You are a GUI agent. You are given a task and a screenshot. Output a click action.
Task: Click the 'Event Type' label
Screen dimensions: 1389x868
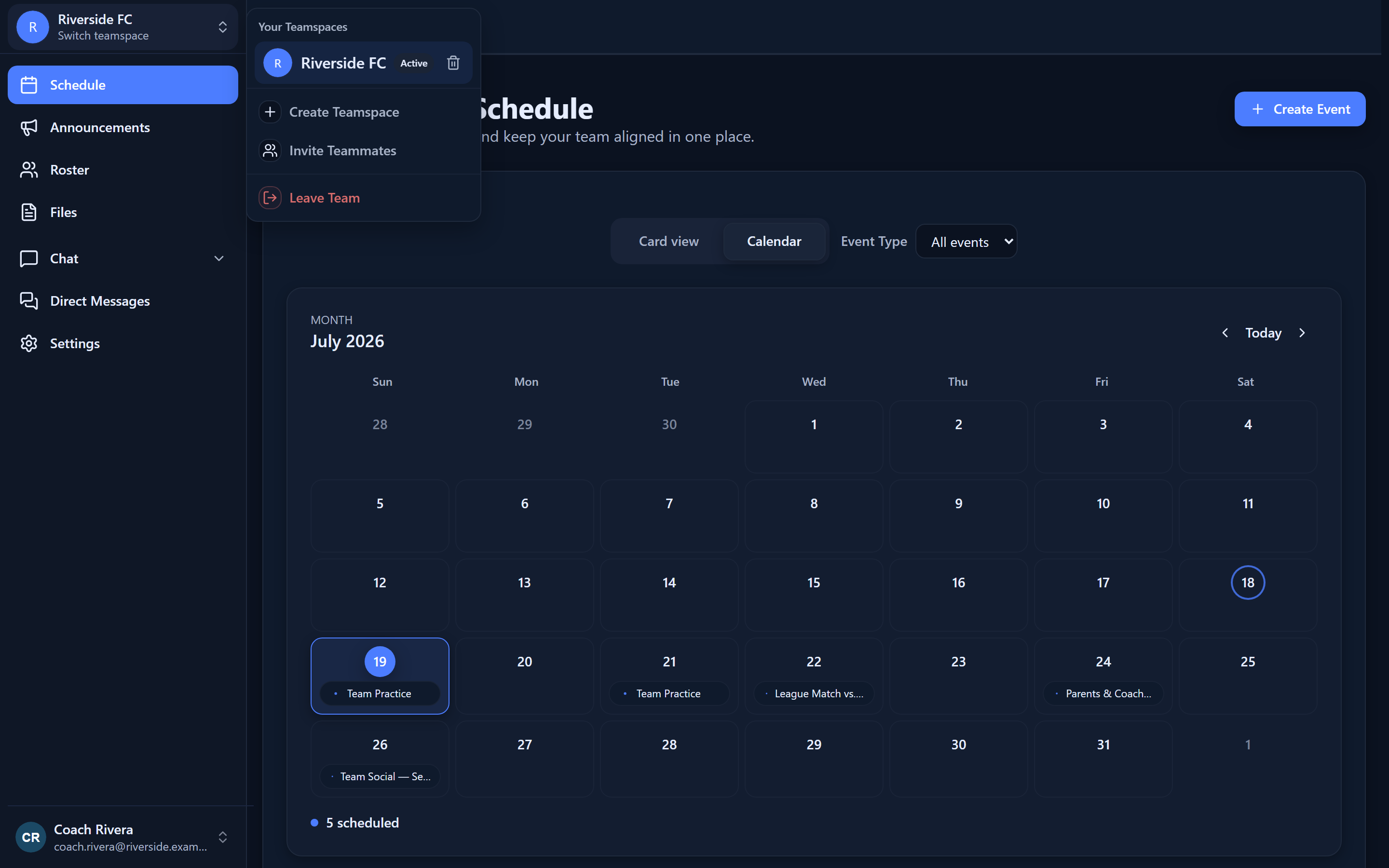tap(873, 242)
